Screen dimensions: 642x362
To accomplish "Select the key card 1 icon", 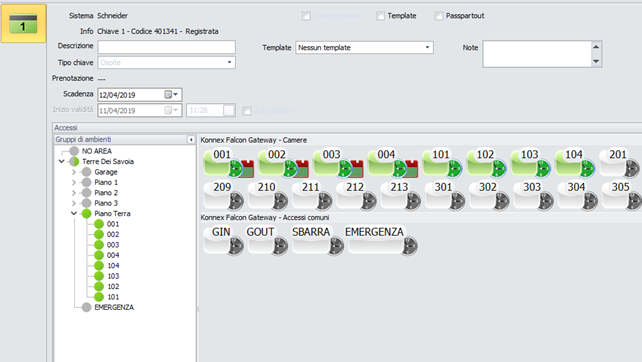I will tap(23, 23).
